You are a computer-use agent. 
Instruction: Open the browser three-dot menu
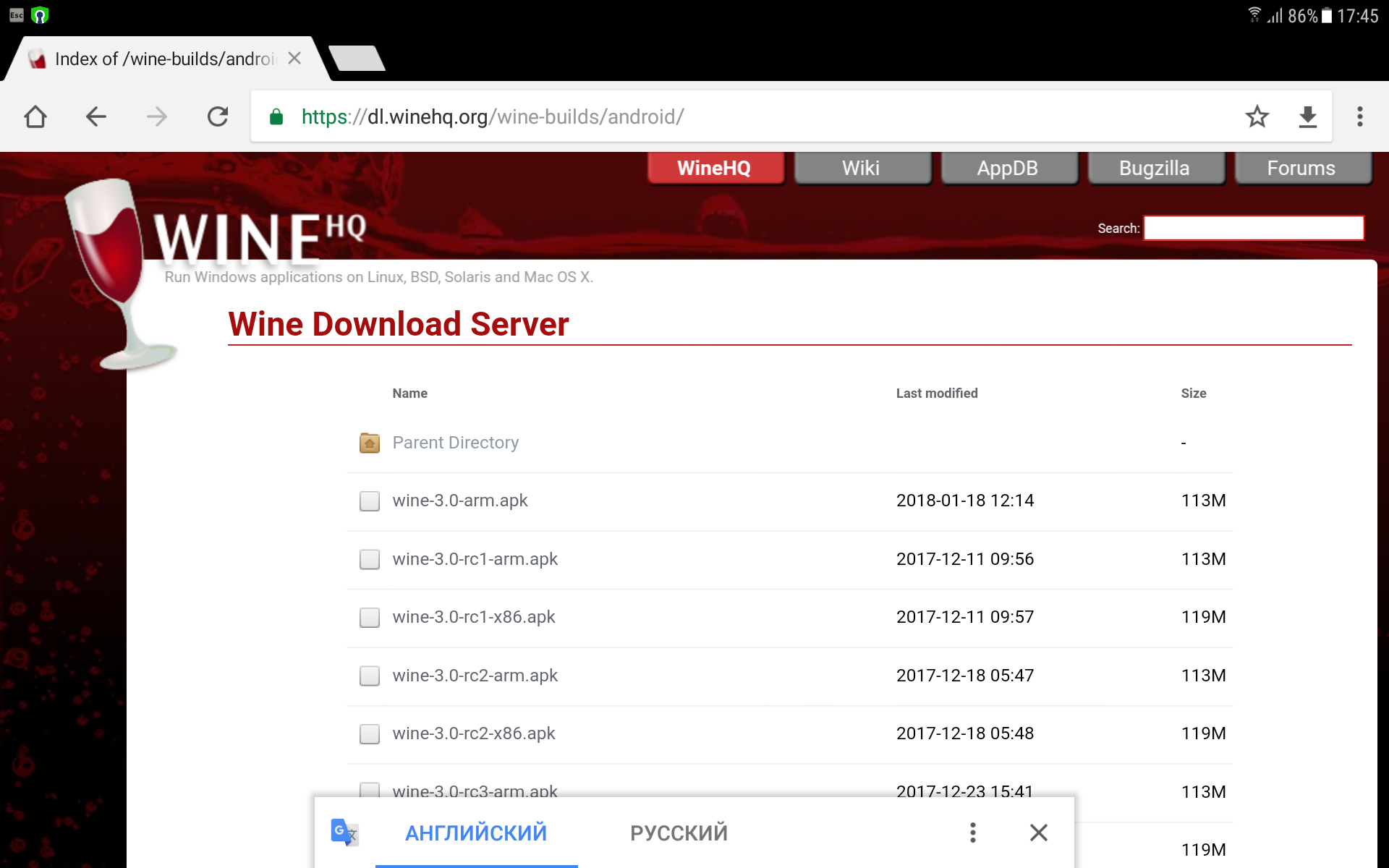click(1360, 116)
